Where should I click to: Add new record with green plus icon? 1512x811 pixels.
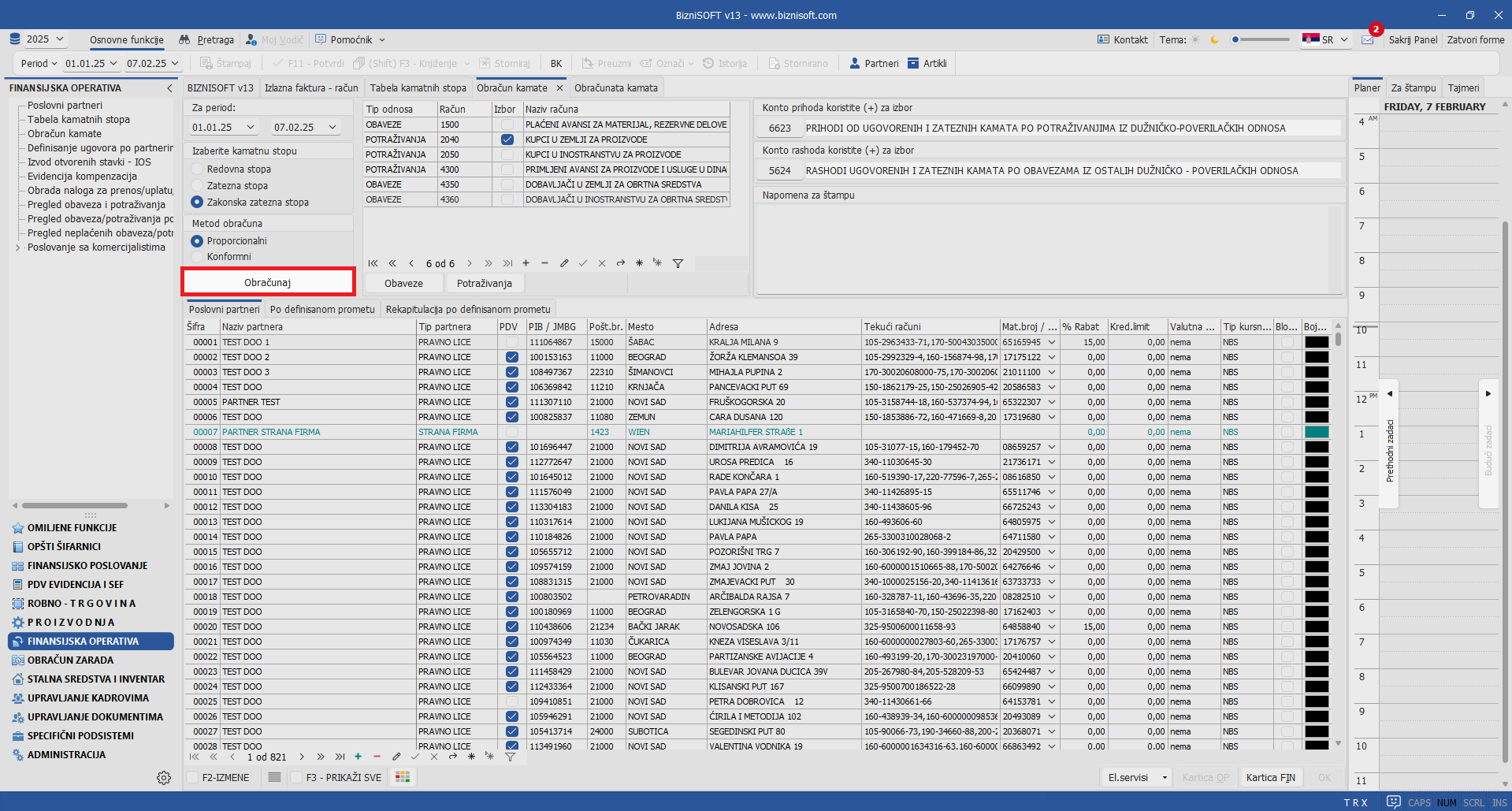click(x=358, y=757)
